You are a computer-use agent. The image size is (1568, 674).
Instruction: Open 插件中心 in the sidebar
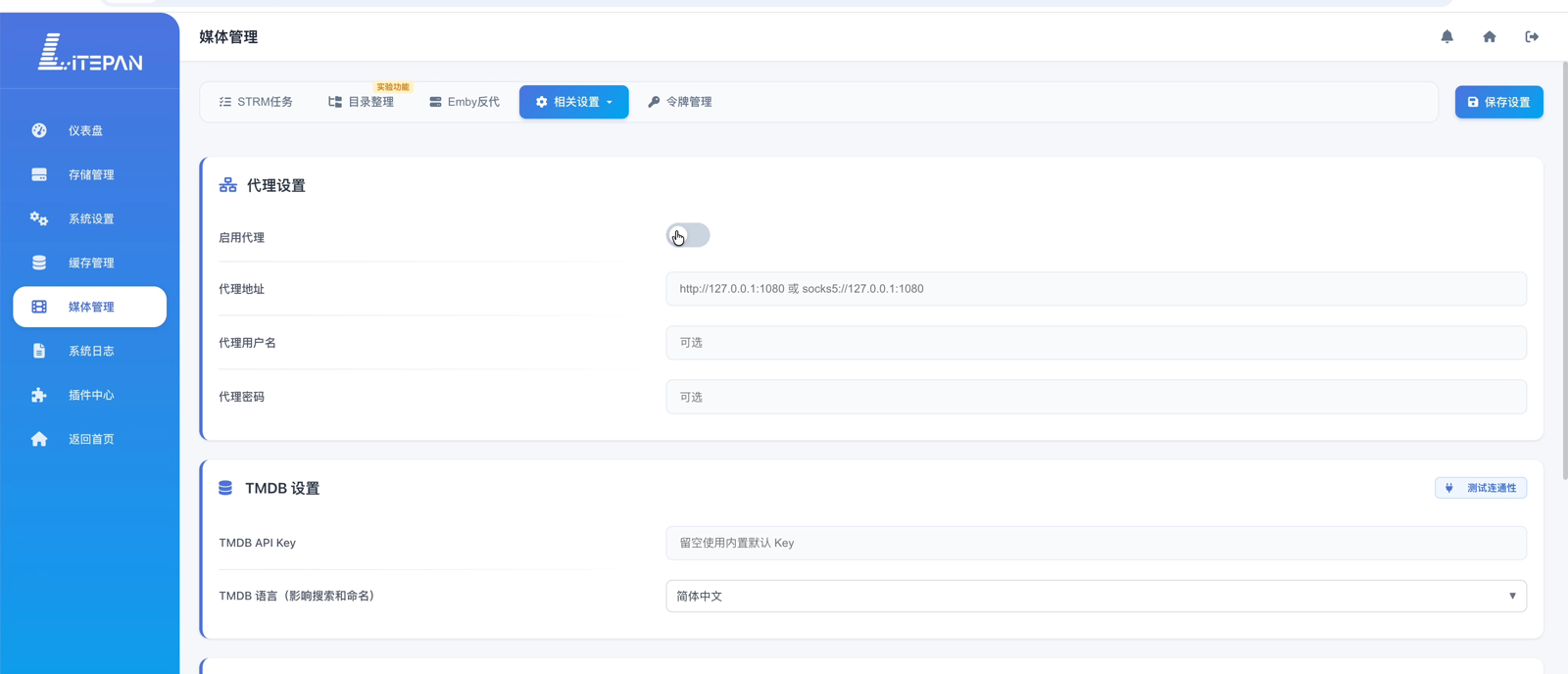pos(90,395)
